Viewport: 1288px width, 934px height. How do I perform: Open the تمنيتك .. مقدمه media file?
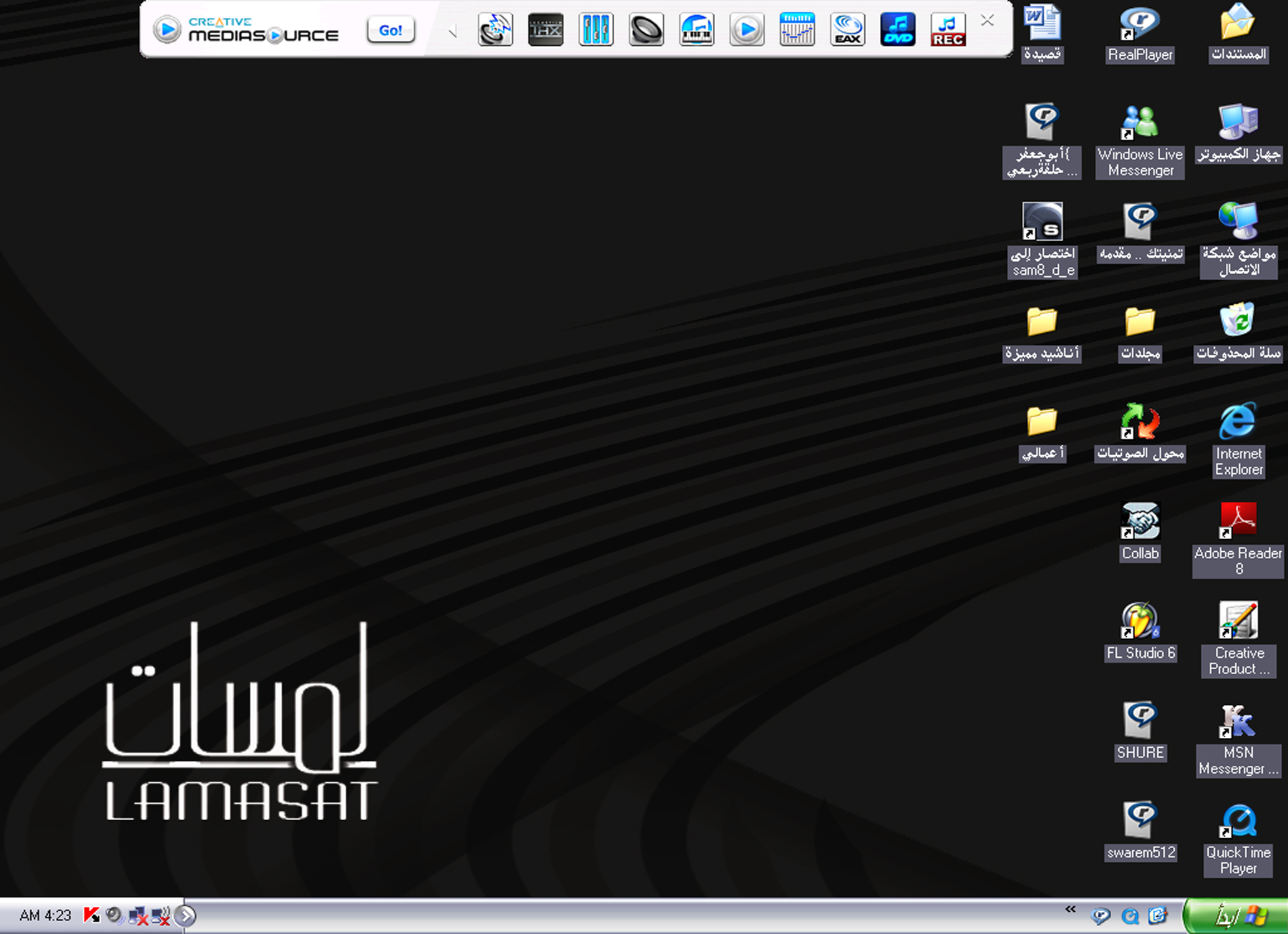[1141, 233]
